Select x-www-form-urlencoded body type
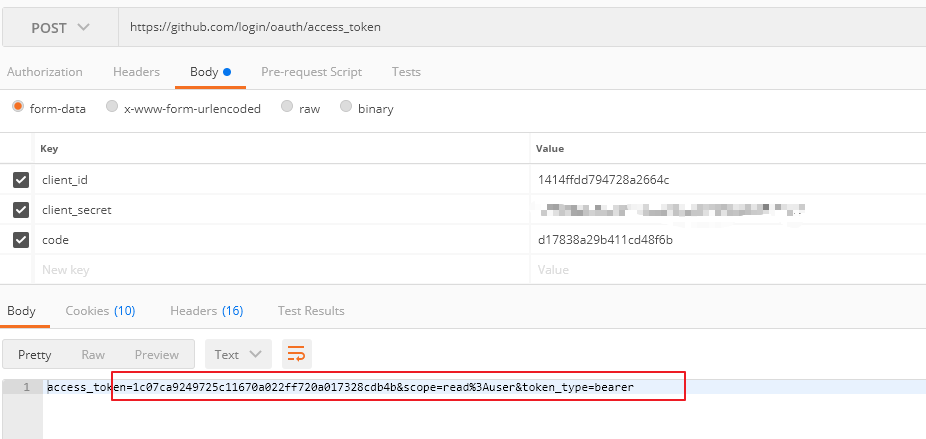The width and height of the screenshot is (926, 439). click(112, 107)
